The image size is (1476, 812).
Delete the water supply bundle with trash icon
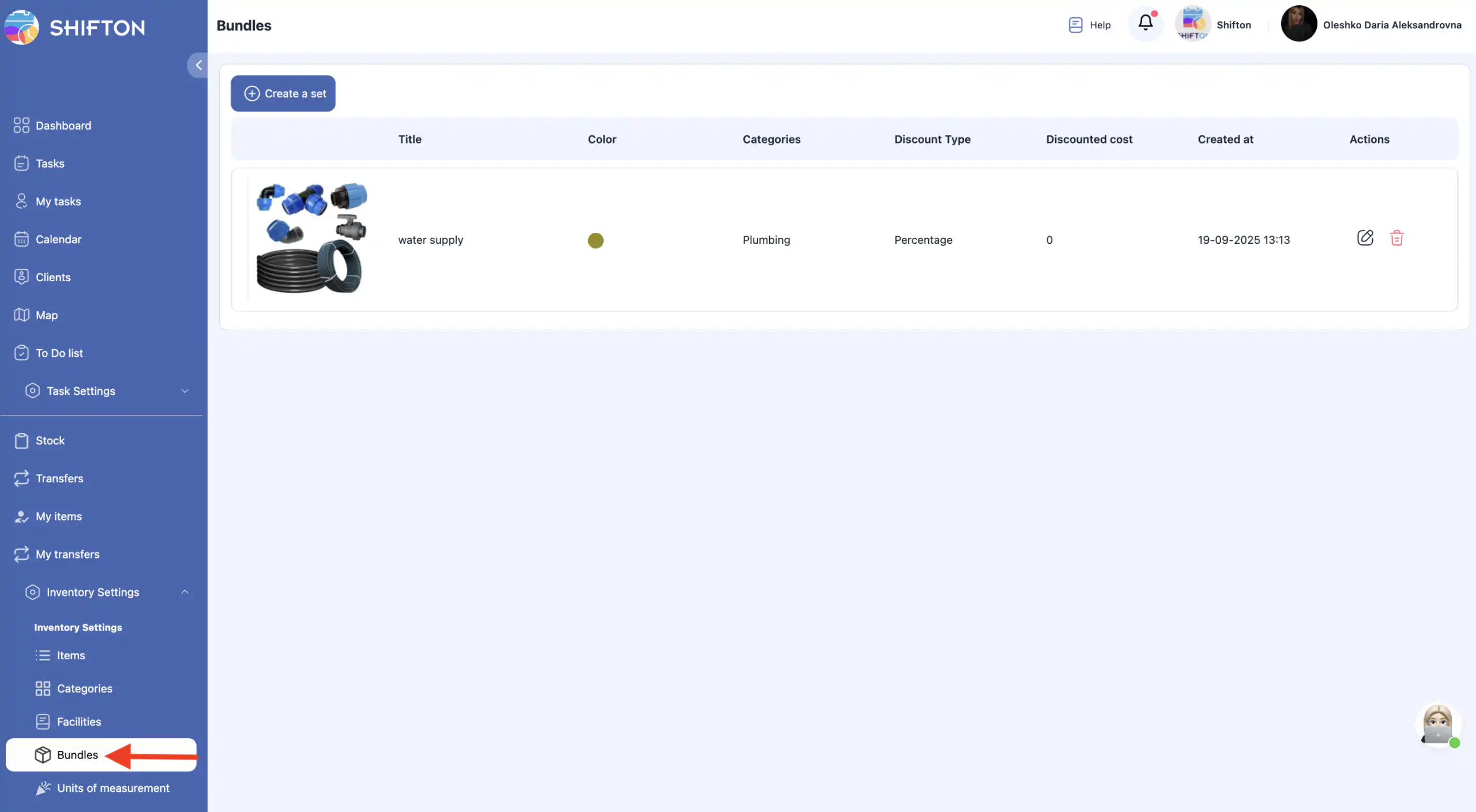(x=1396, y=238)
